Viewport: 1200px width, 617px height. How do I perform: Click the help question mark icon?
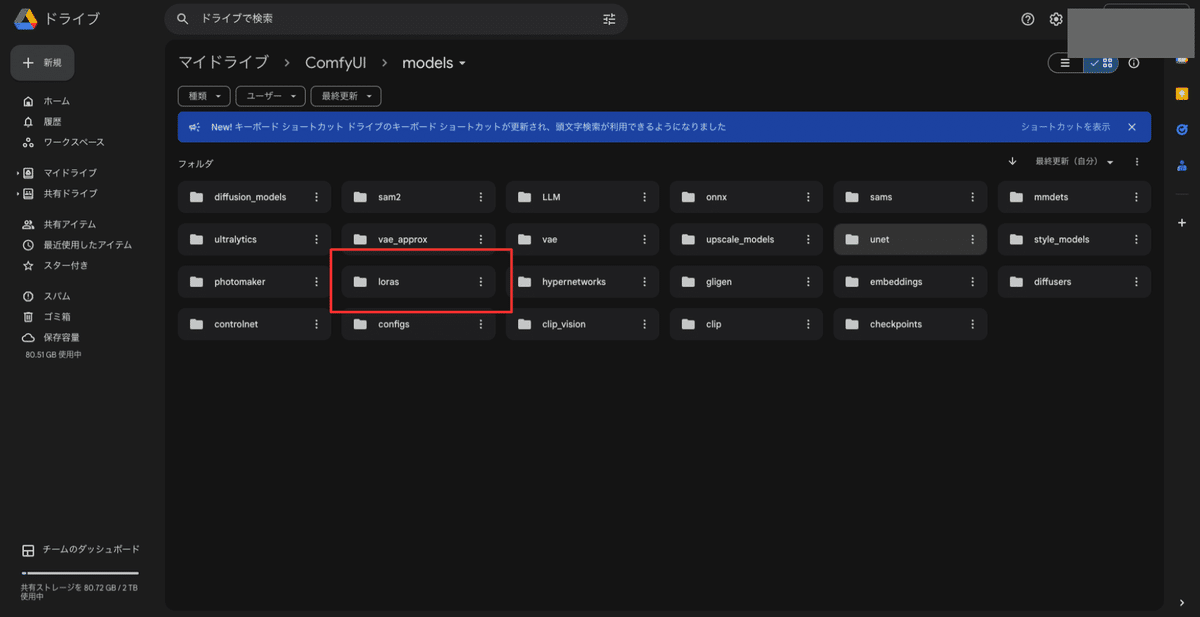[1027, 19]
